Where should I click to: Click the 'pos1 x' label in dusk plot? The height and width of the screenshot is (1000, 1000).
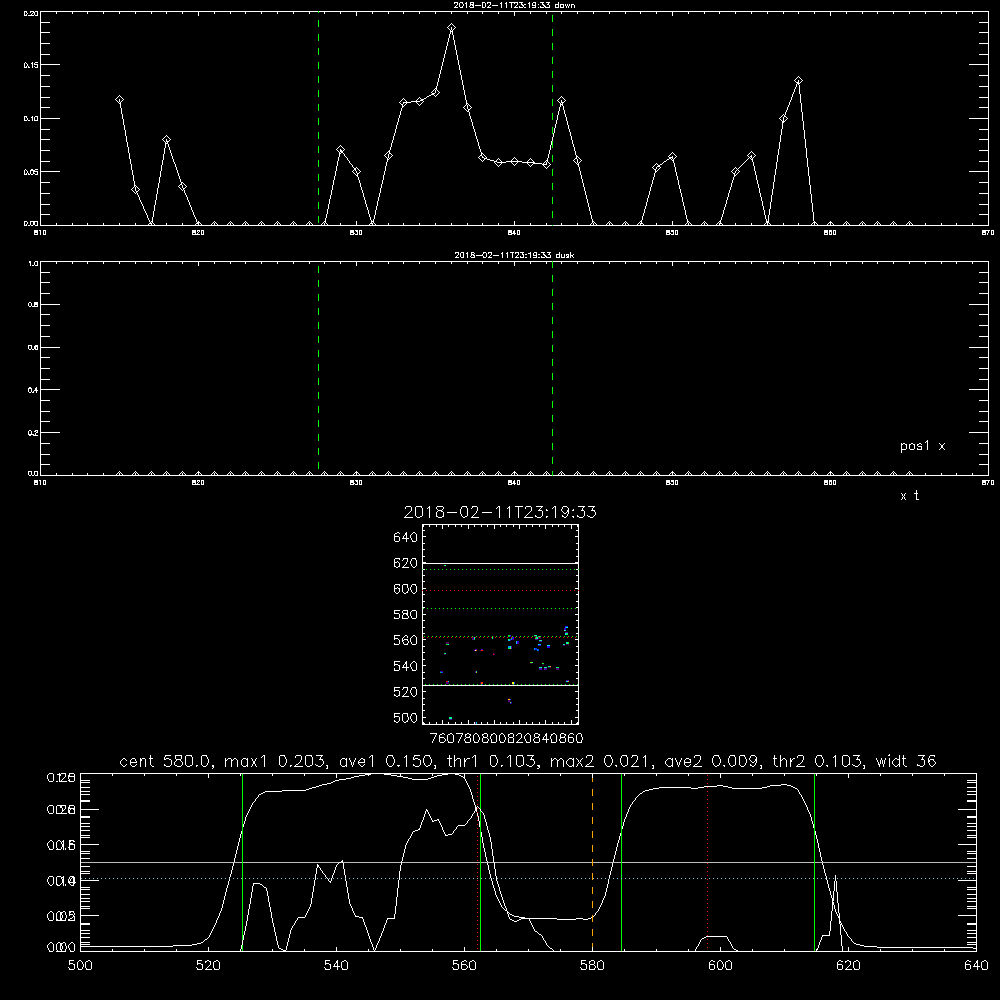click(922, 446)
